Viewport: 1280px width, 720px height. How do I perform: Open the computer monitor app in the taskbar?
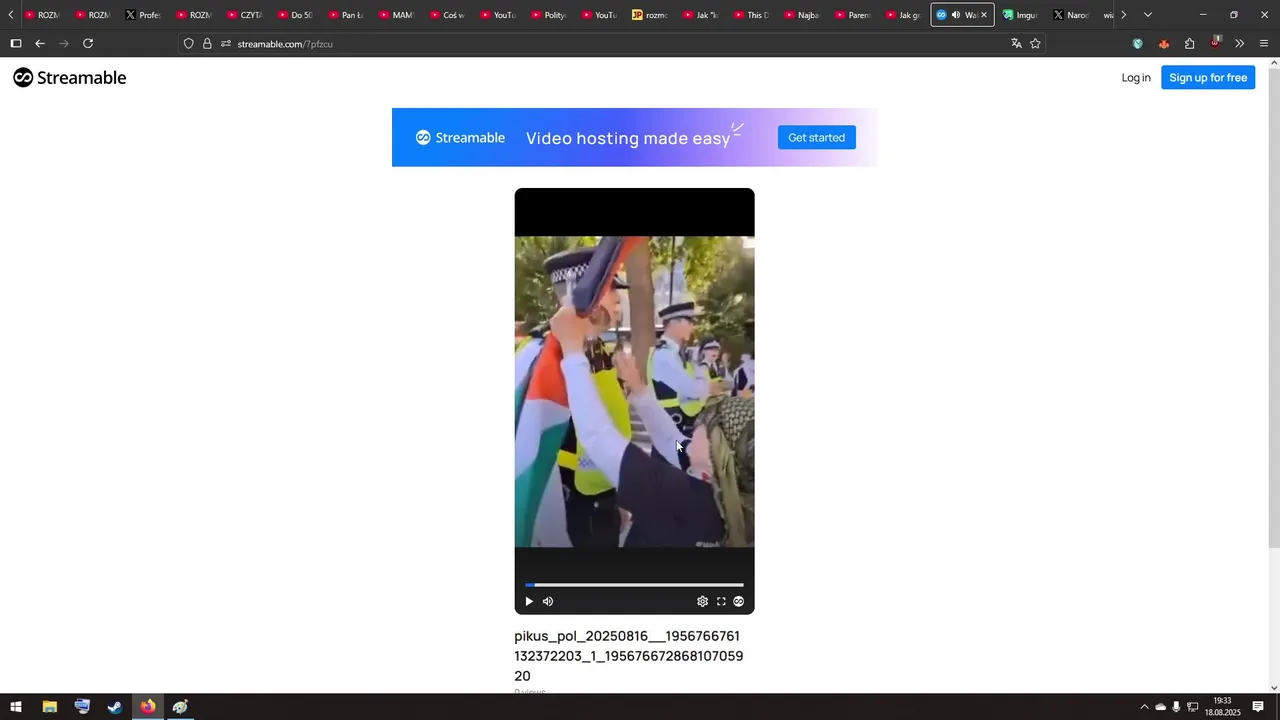pos(82,707)
